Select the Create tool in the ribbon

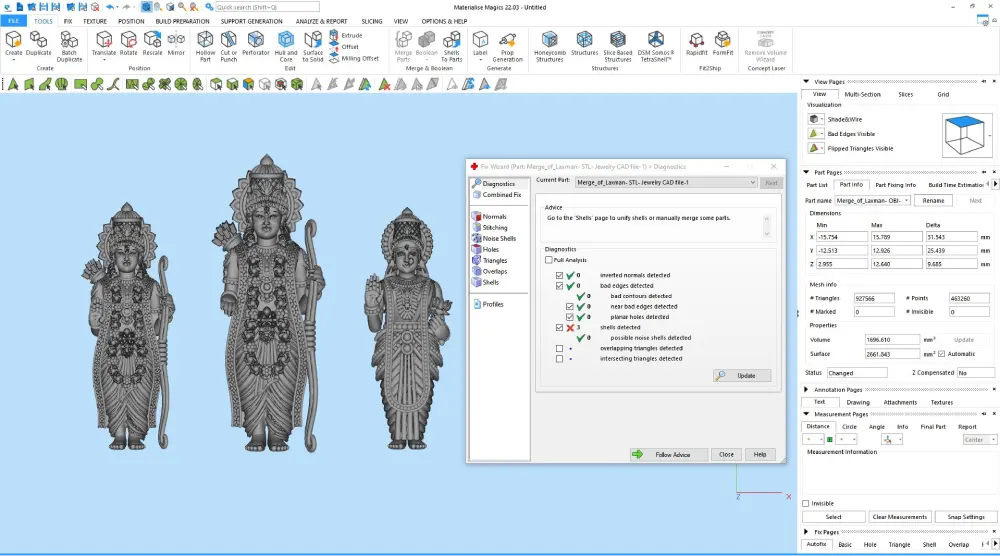[x=13, y=44]
